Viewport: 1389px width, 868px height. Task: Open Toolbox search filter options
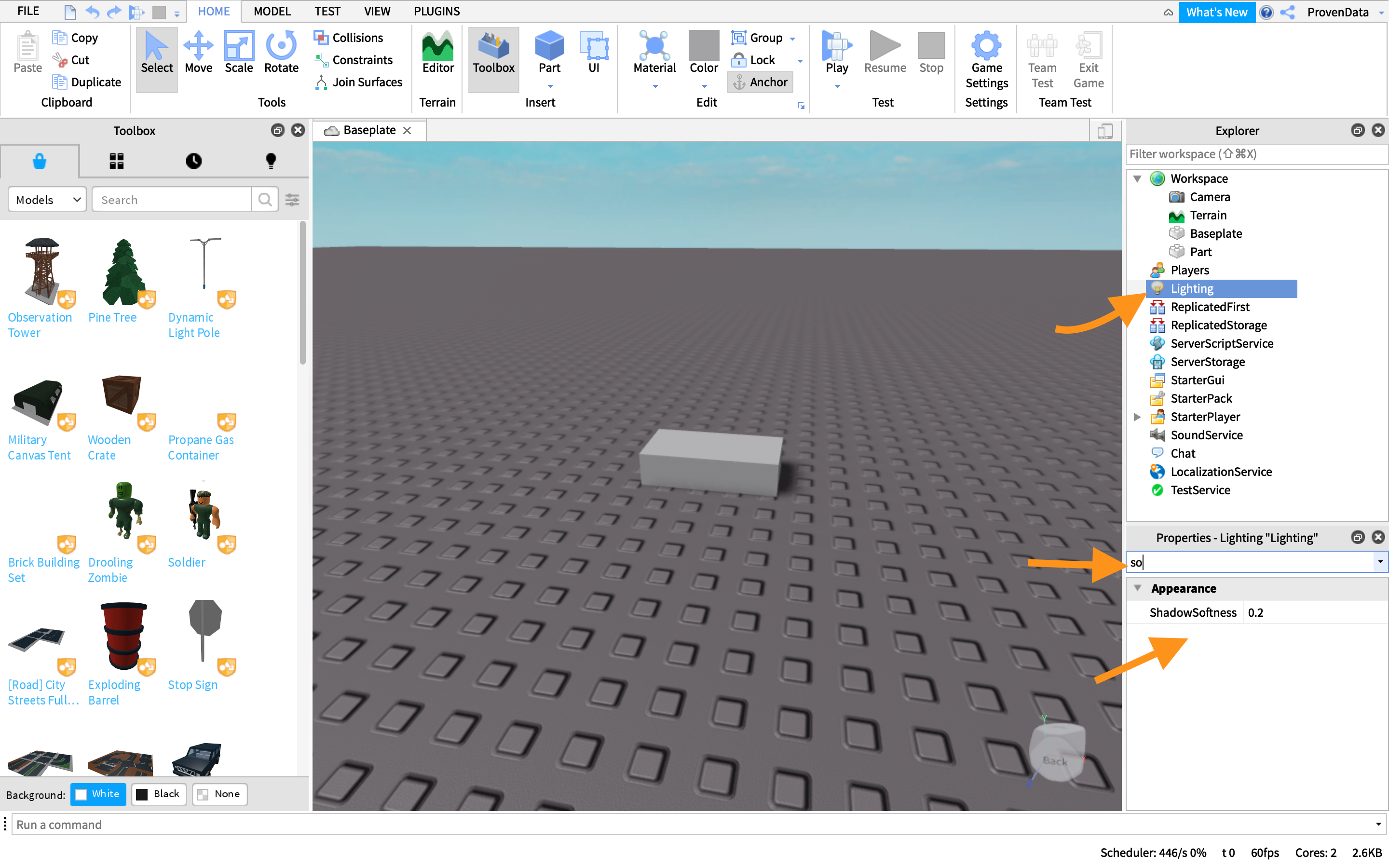click(x=293, y=200)
